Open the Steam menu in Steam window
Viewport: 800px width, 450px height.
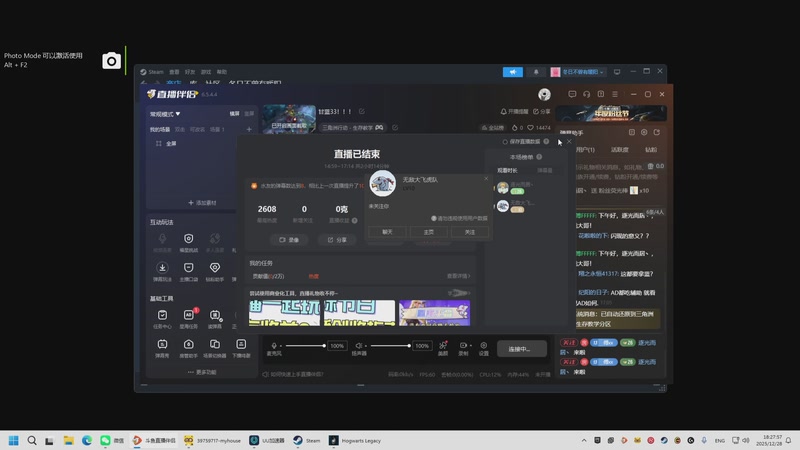(x=156, y=72)
